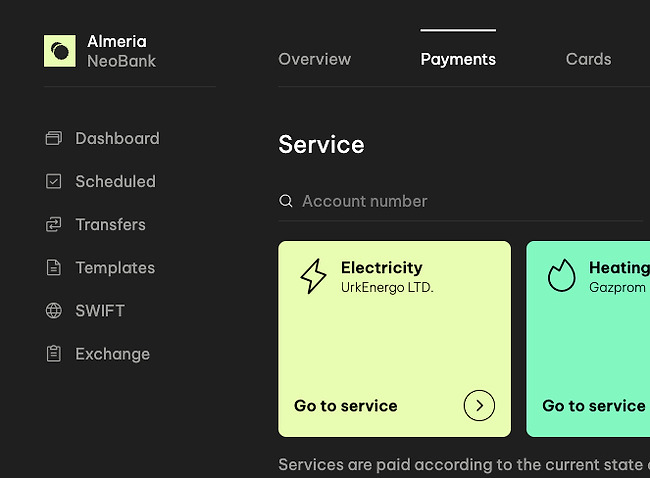This screenshot has height=478, width=650.
Task: Click the Almeria NeoBank logo icon
Action: (60, 51)
